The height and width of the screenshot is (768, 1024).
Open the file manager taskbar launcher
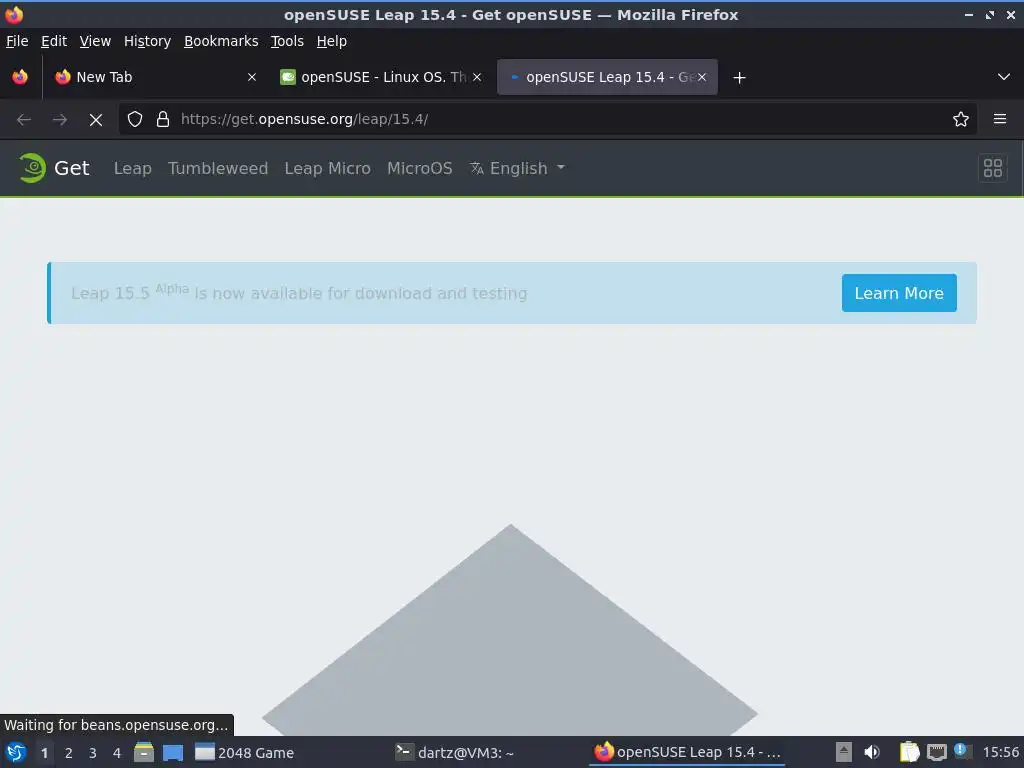tap(144, 752)
